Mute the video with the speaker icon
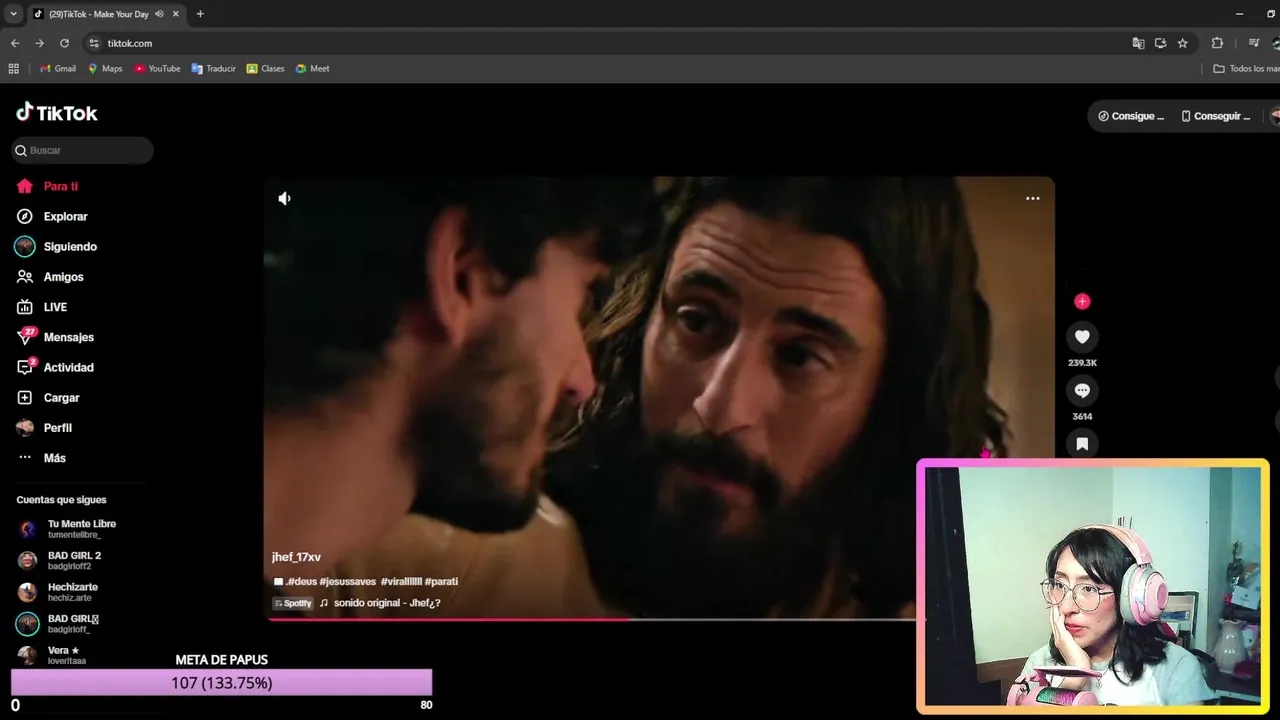This screenshot has height=720, width=1280. click(284, 198)
